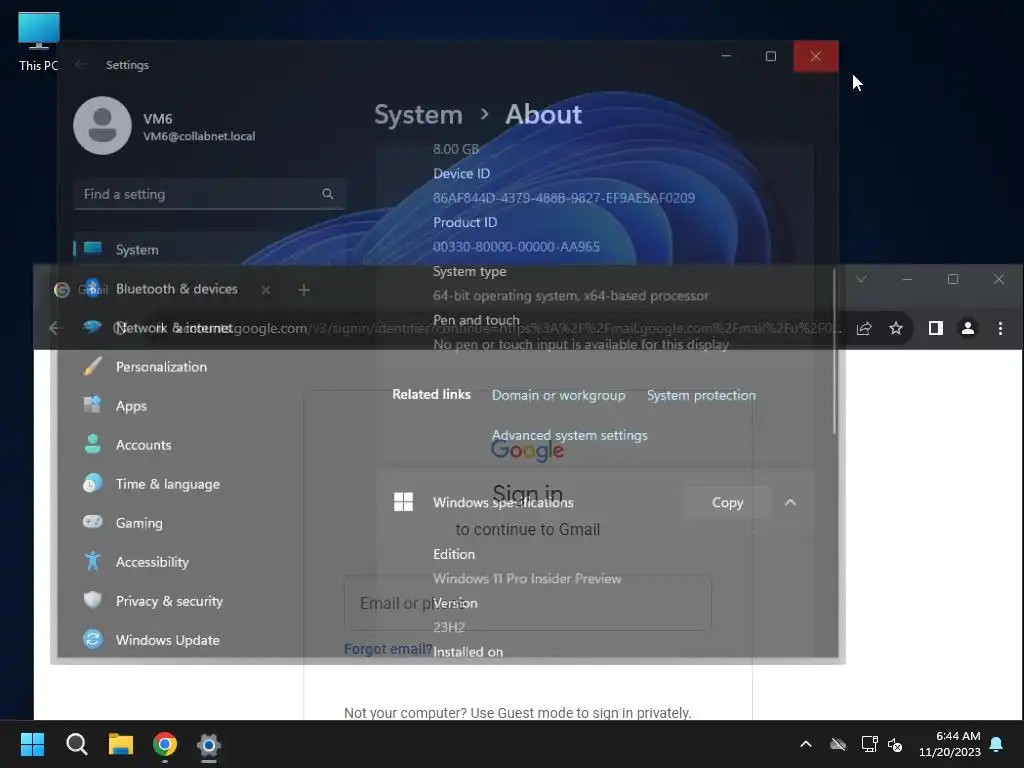Open This PC desktop icon
This screenshot has width=1024, height=768.
point(39,41)
